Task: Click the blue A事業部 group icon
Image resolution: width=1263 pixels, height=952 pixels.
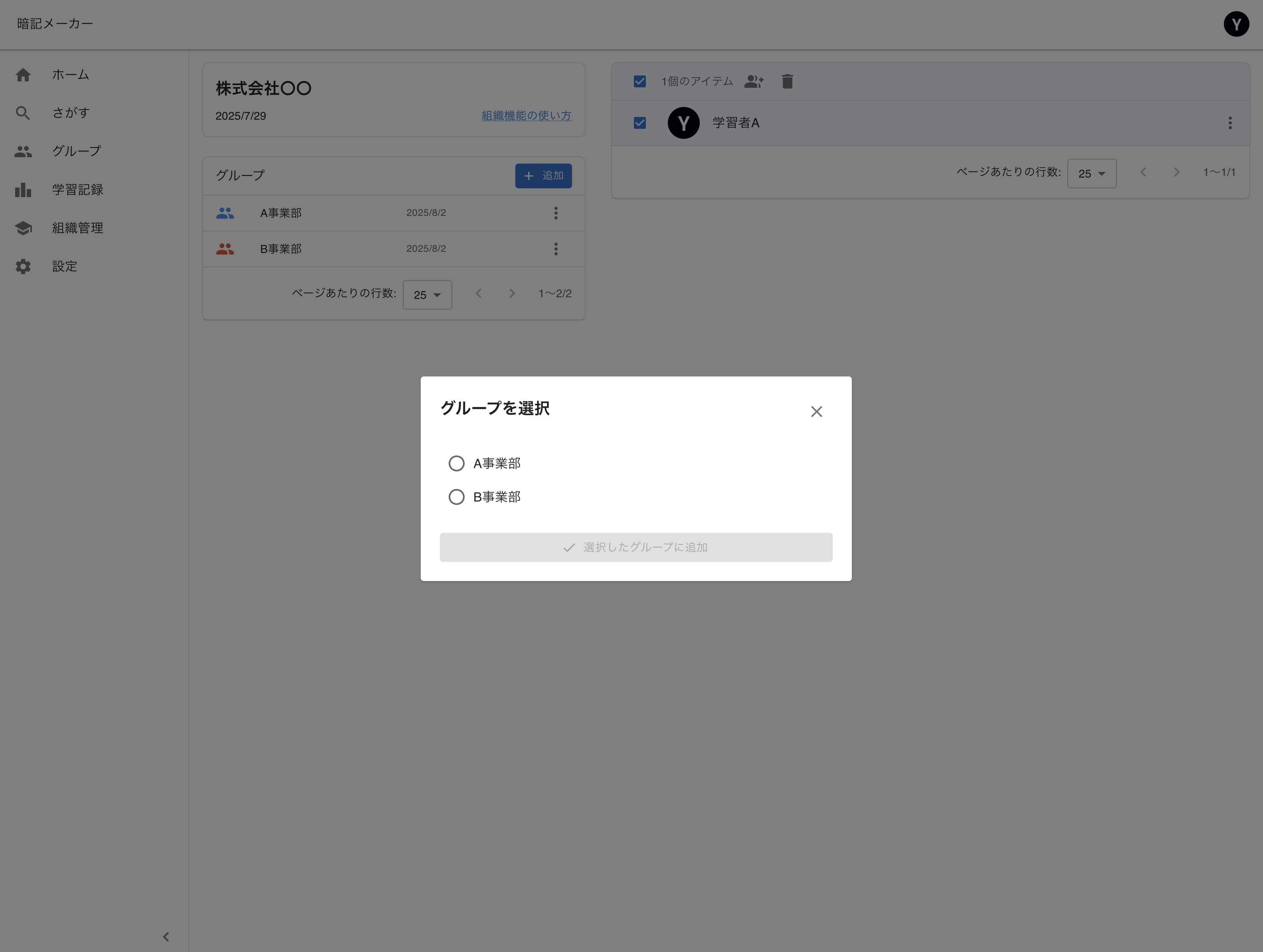Action: coord(225,213)
